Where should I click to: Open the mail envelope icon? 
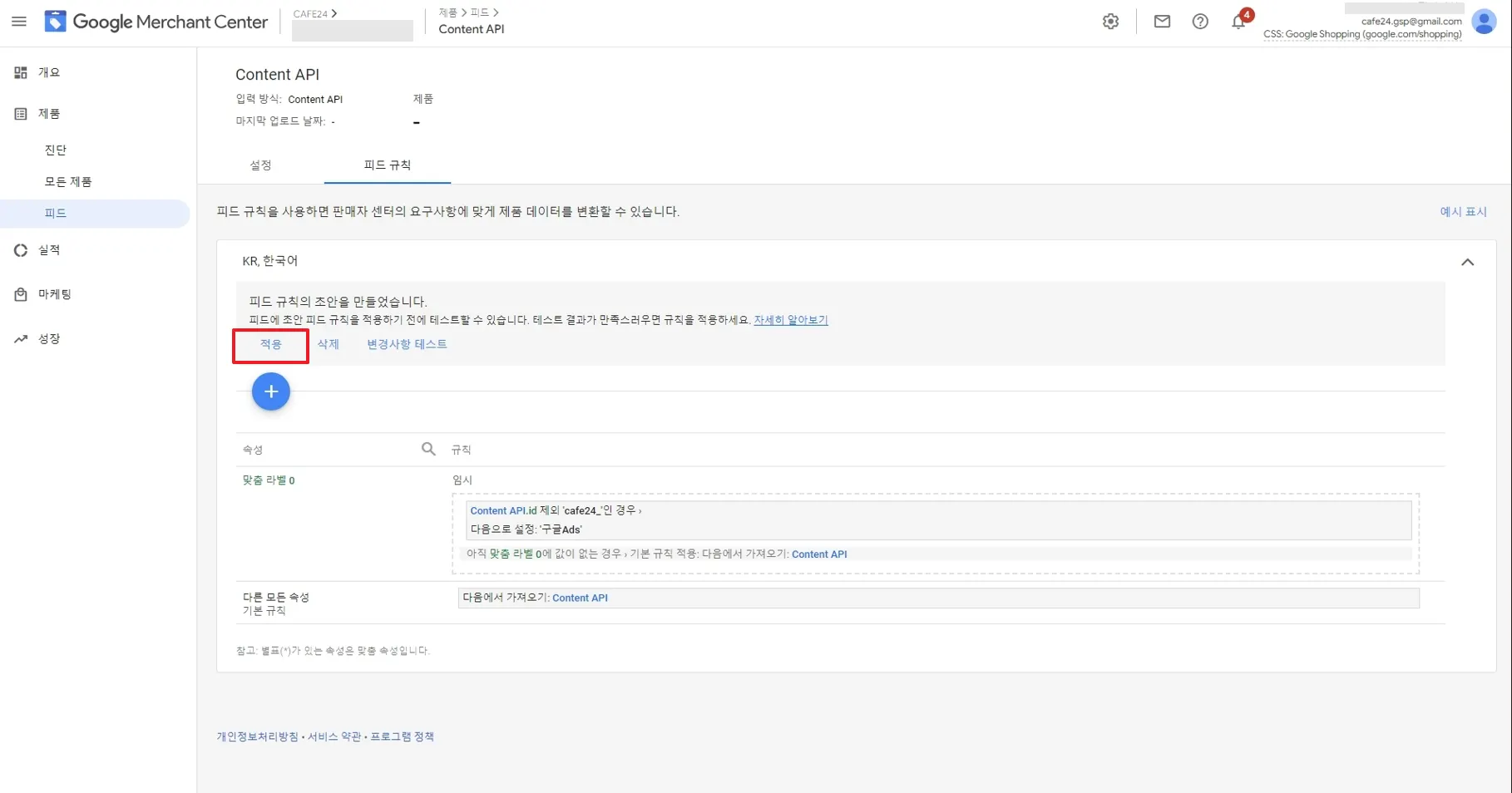coord(1162,22)
